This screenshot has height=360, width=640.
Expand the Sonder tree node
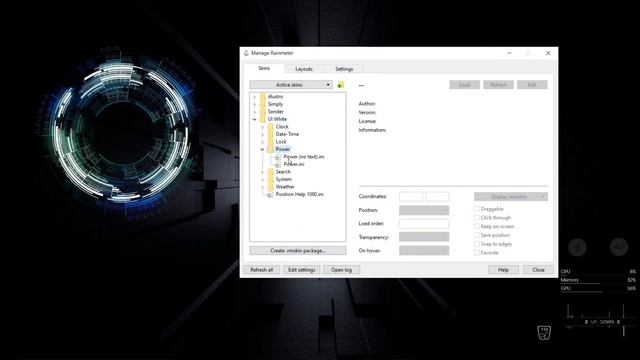click(x=255, y=111)
